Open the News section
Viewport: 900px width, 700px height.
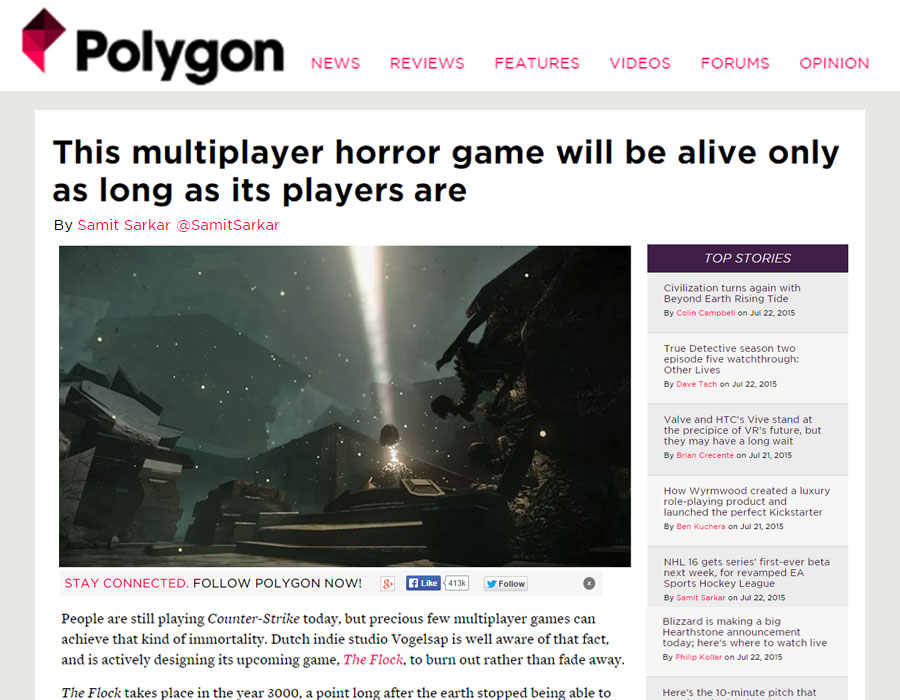coord(336,63)
